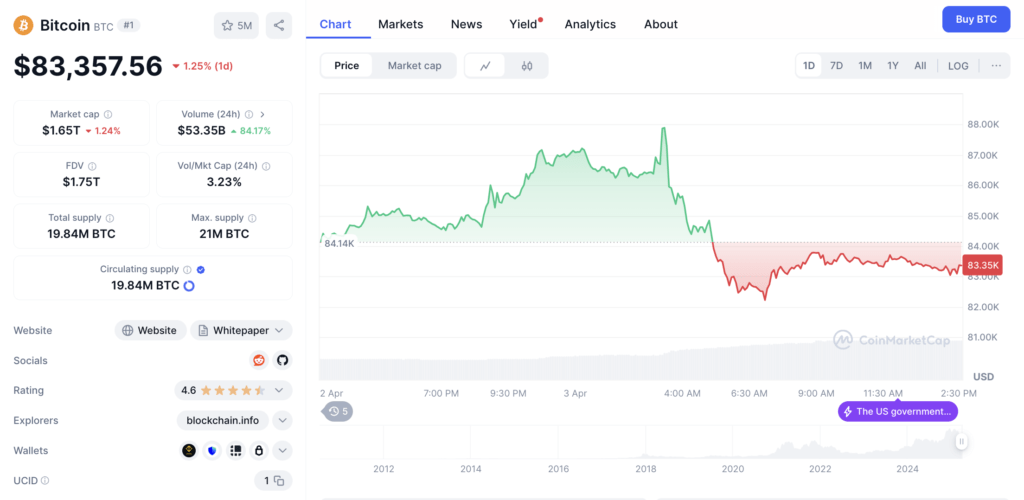The width and height of the screenshot is (1024, 500).
Task: Open the Chart tab
Action: tap(336, 24)
